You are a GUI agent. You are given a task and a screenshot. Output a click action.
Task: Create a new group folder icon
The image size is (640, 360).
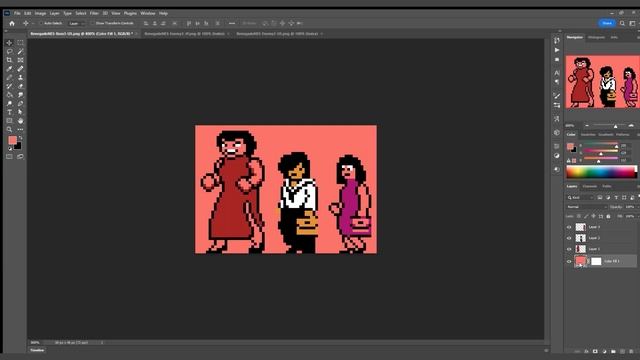pyautogui.click(x=613, y=351)
